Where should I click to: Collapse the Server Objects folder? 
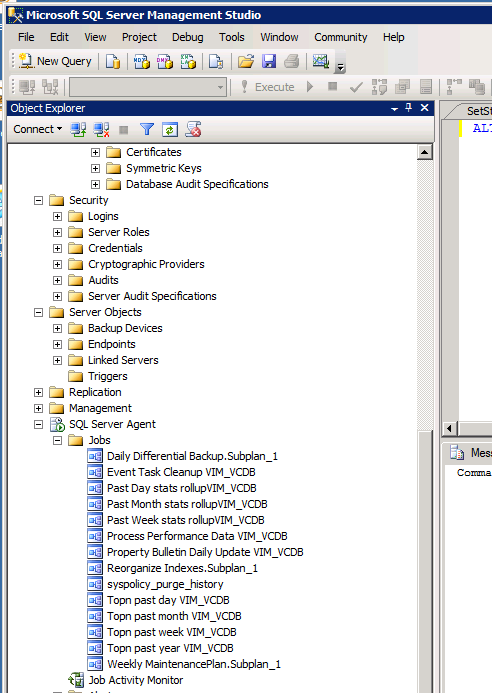click(x=38, y=312)
